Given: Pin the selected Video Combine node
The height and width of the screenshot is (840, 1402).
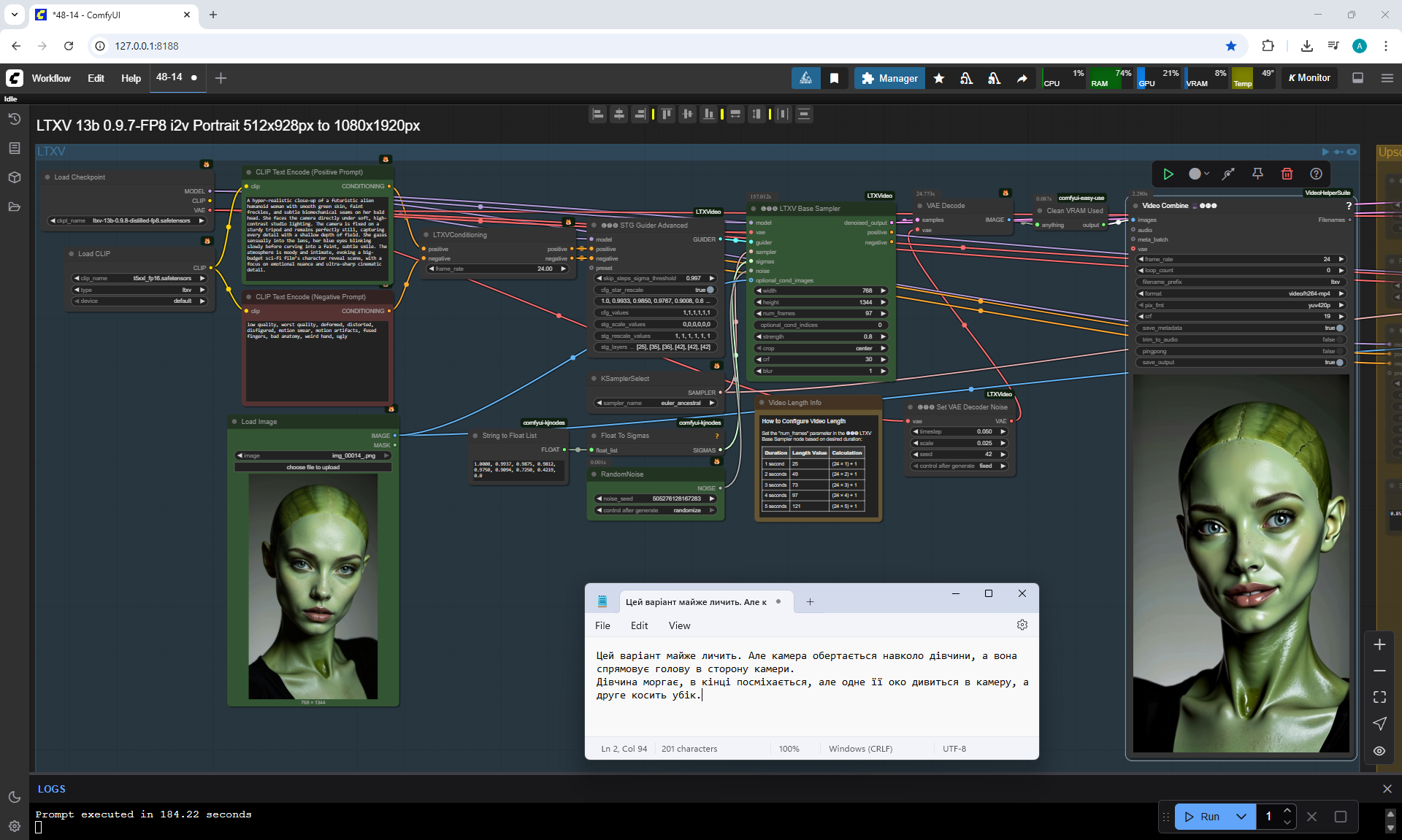Looking at the screenshot, I should click(x=1257, y=174).
